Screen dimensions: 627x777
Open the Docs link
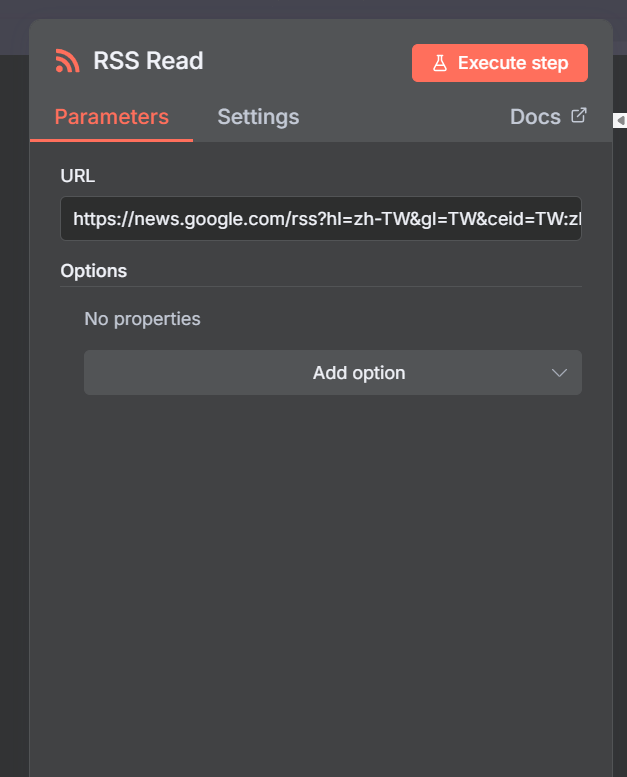535,117
